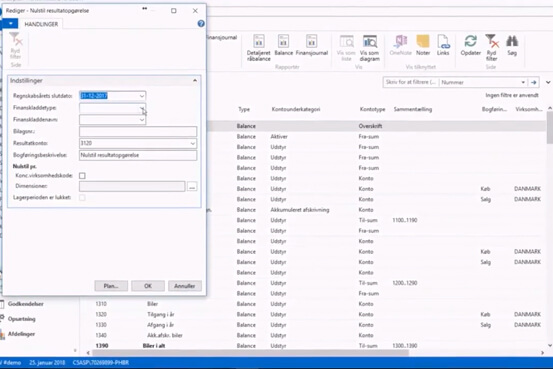Open Afdelinger in navigation pane

click(x=22, y=334)
